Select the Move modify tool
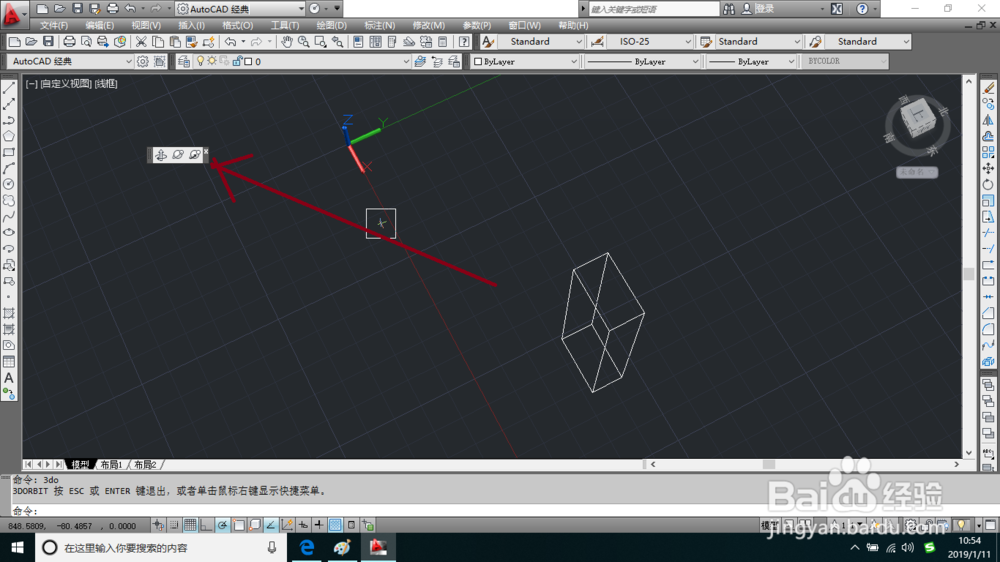The height and width of the screenshot is (562, 1000). (988, 168)
